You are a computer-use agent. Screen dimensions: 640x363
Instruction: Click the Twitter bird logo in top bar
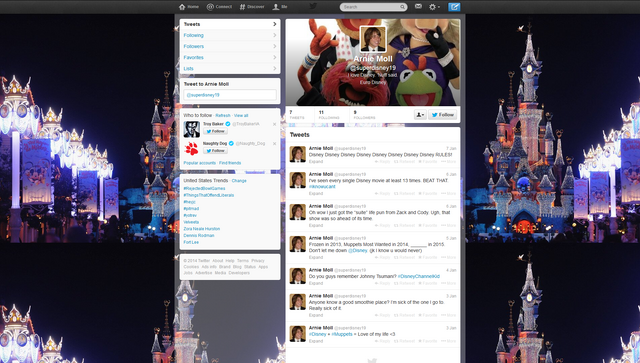[313, 6]
